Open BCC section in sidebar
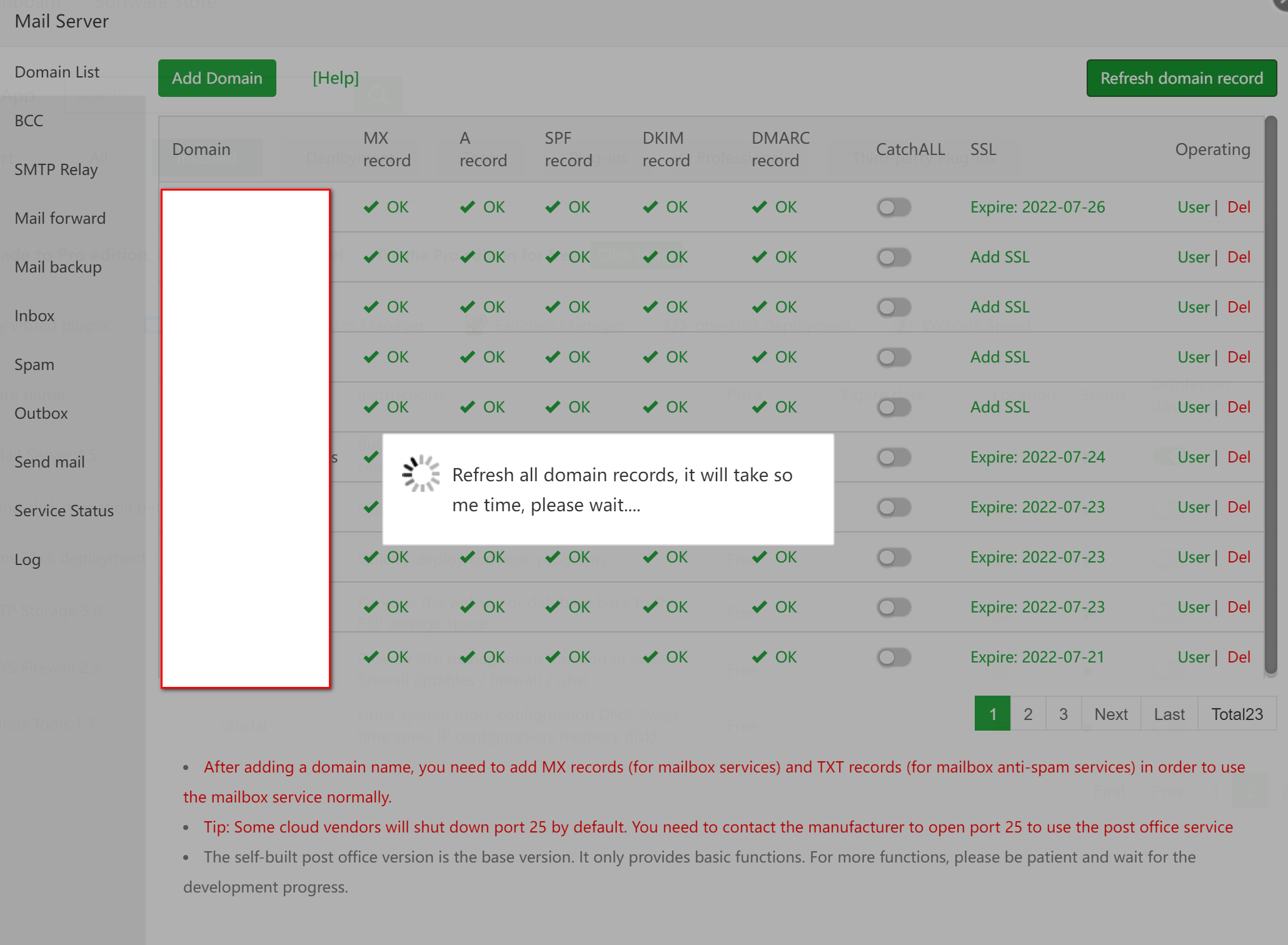The width and height of the screenshot is (1288, 945). click(x=29, y=121)
